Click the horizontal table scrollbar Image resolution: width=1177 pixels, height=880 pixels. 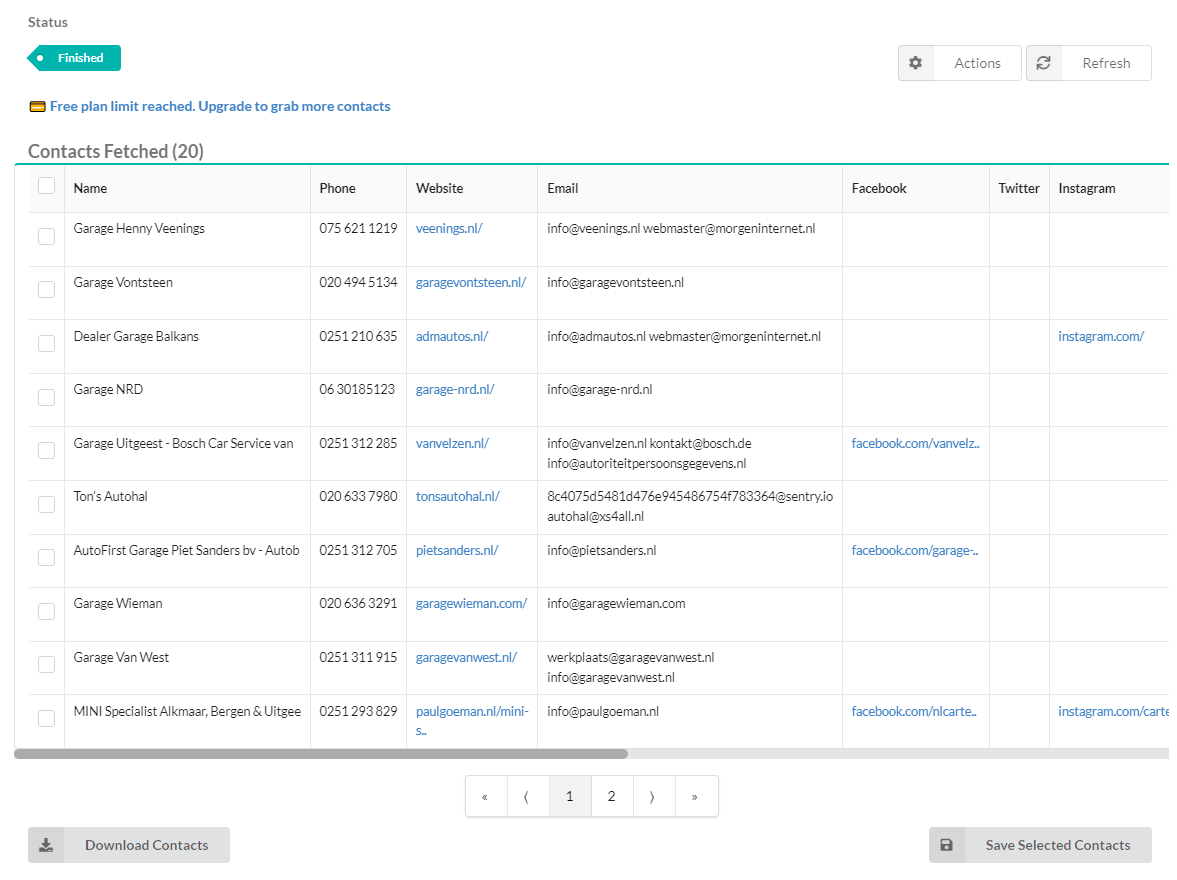click(320, 754)
